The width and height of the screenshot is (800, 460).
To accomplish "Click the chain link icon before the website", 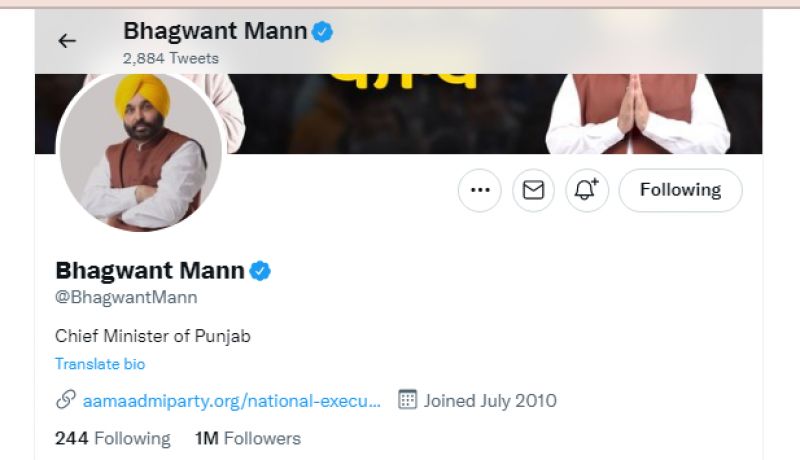I will point(65,401).
